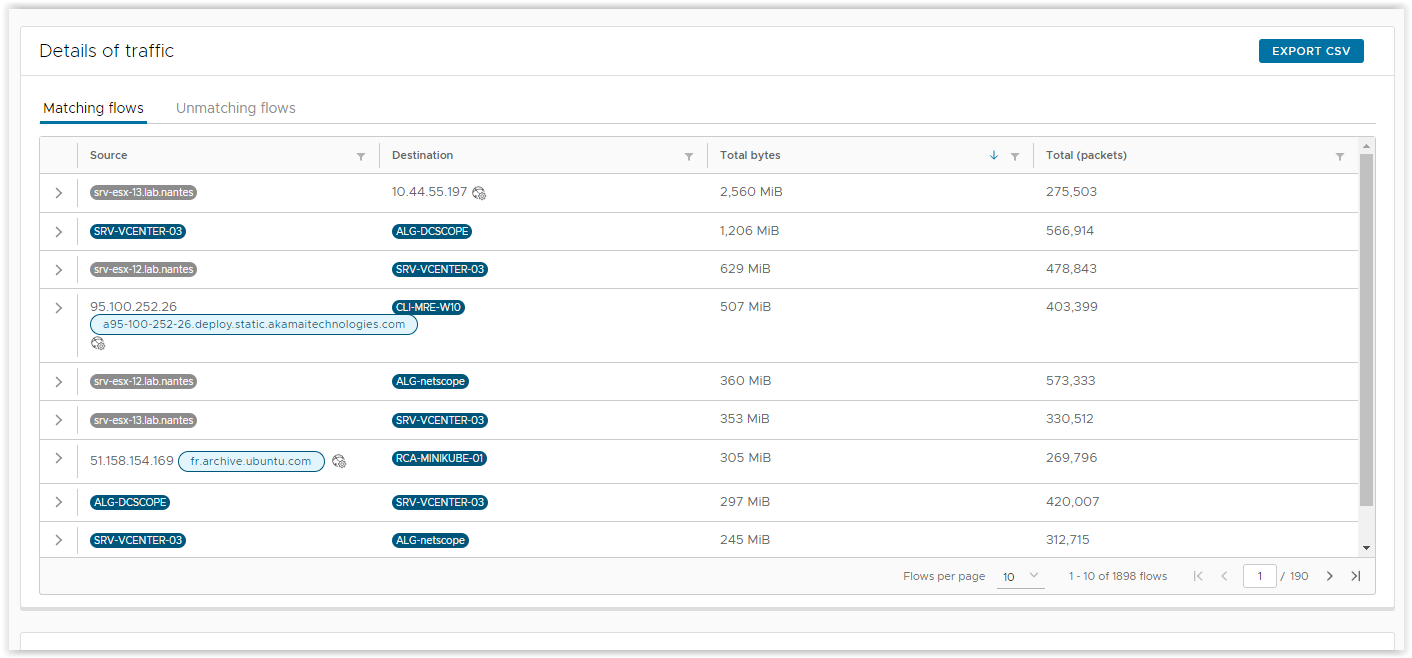Select the 10.44.55.197 destination text
The height and width of the screenshot is (658, 1412).
point(430,192)
